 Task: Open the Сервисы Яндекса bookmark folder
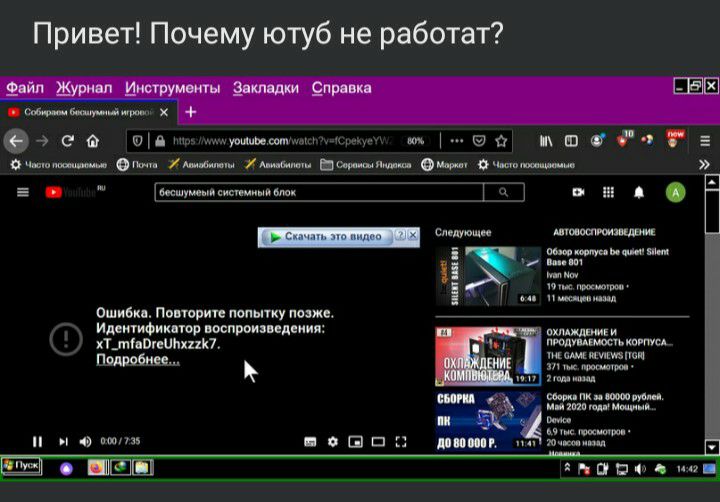click(366, 164)
